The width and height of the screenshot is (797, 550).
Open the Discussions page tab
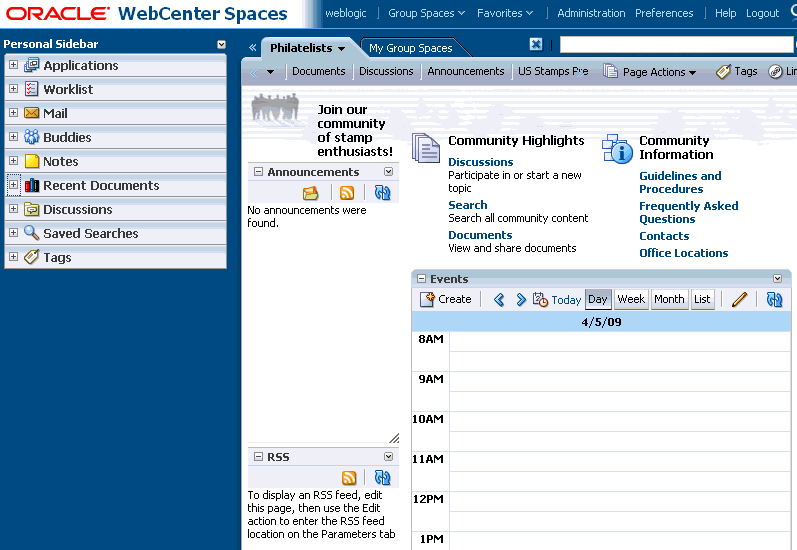(386, 71)
